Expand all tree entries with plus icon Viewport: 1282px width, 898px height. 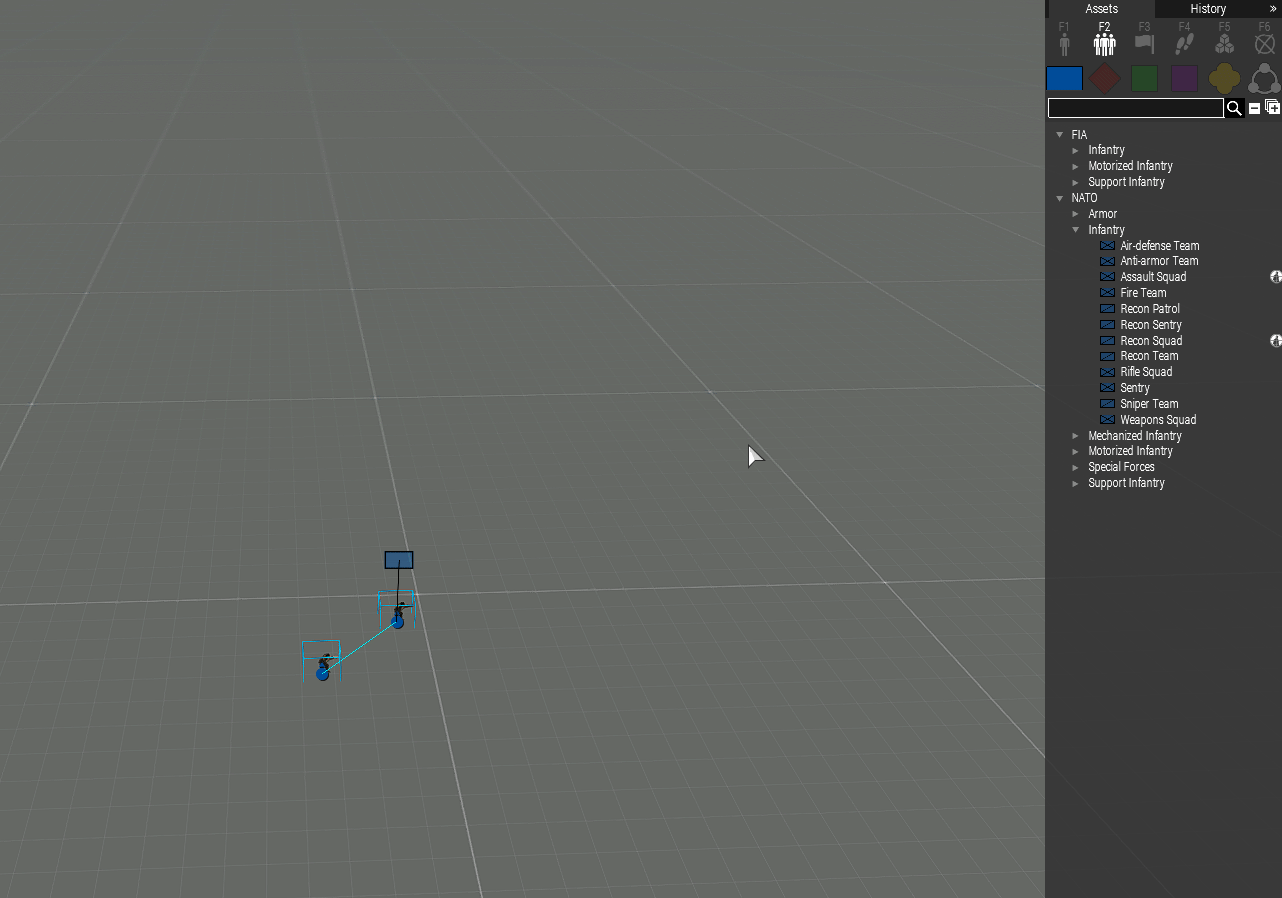(1272, 108)
